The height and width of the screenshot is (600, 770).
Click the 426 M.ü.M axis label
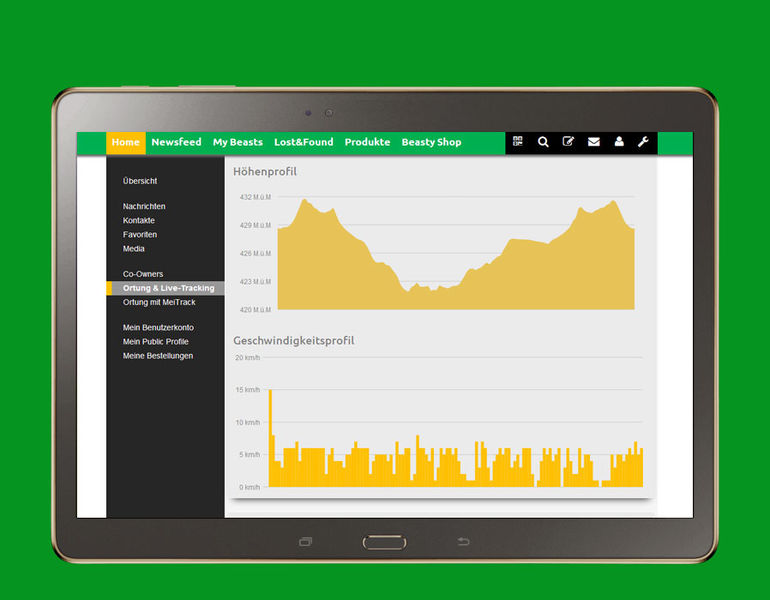255,253
